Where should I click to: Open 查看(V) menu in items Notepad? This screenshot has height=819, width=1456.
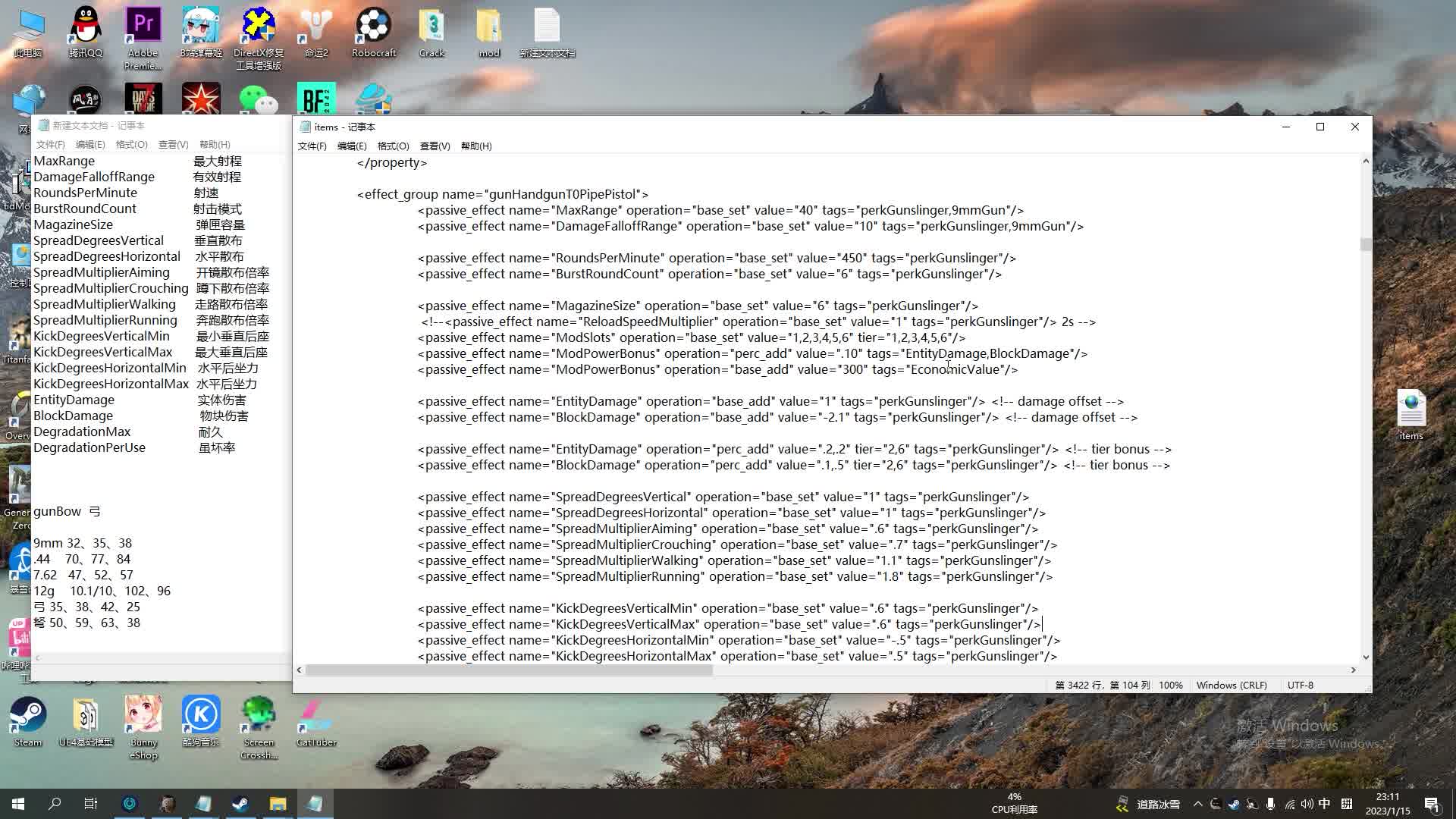[x=435, y=146]
